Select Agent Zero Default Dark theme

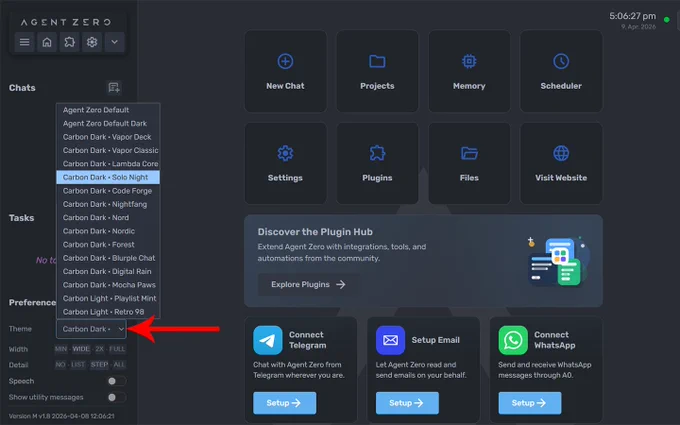[108, 124]
